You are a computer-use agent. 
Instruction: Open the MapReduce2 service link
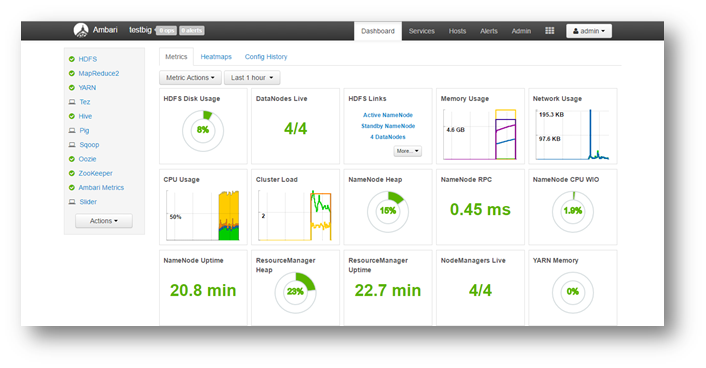tap(99, 73)
